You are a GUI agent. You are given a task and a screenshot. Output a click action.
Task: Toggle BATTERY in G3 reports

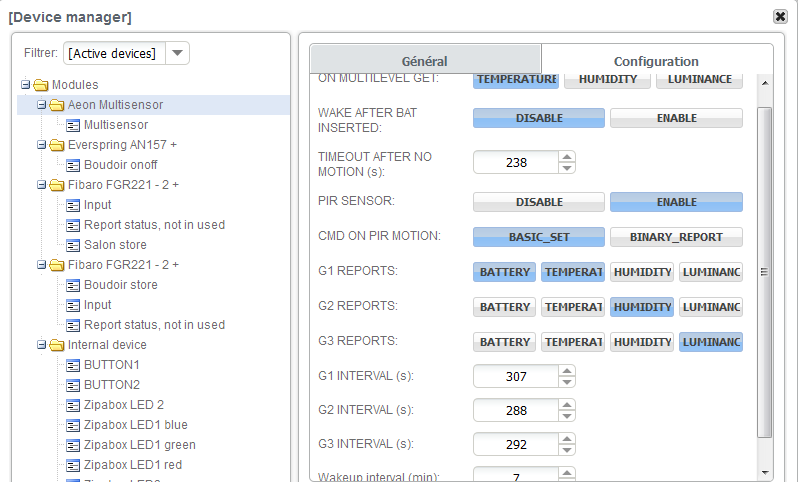[x=505, y=342]
